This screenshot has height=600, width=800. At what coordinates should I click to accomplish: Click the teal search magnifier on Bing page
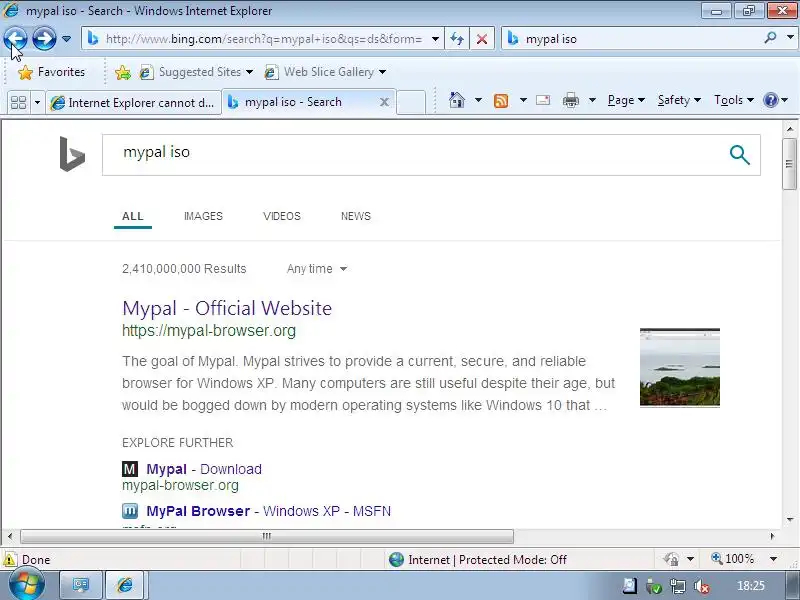pyautogui.click(x=739, y=155)
